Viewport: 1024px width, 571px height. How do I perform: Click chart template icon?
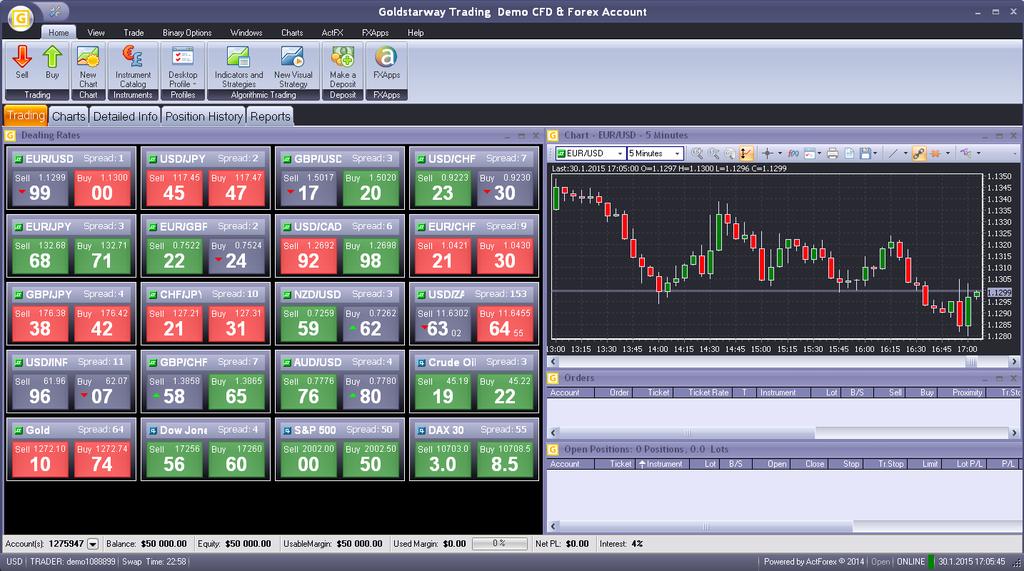(x=810, y=154)
